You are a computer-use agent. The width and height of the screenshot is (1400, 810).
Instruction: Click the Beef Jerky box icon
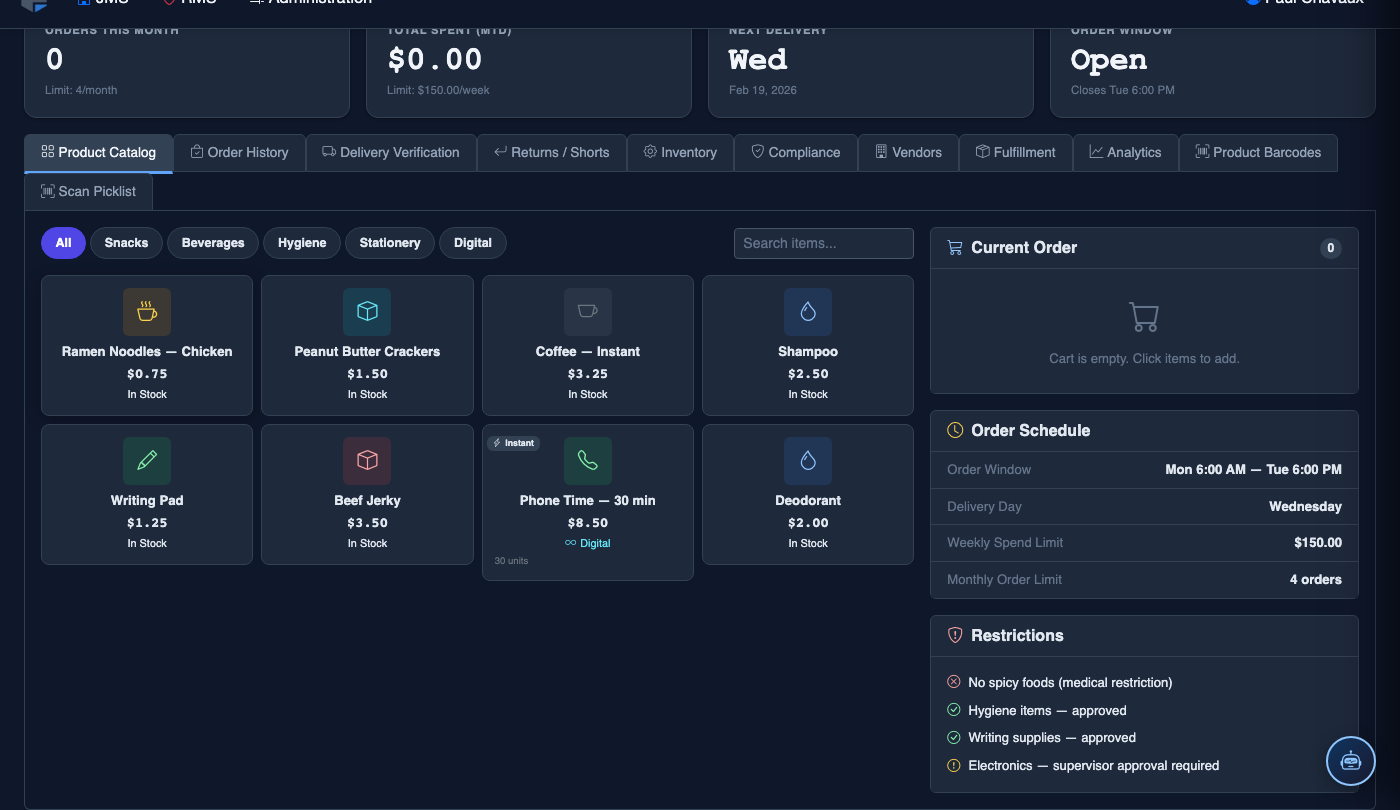(367, 461)
